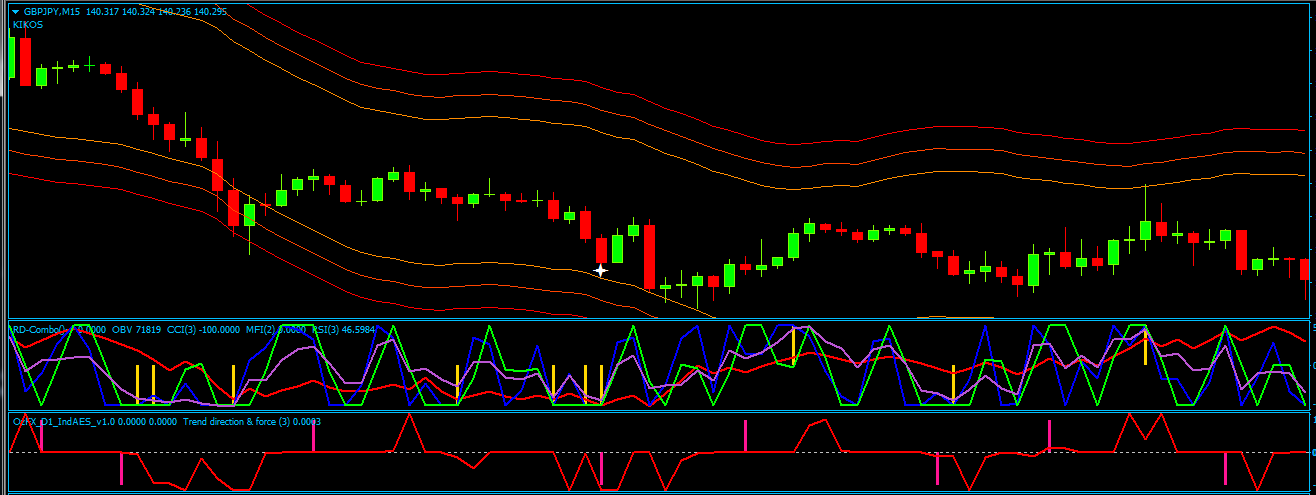
Task: Click divider between ARD-Combo and OzFX panes
Action: [x=658, y=411]
